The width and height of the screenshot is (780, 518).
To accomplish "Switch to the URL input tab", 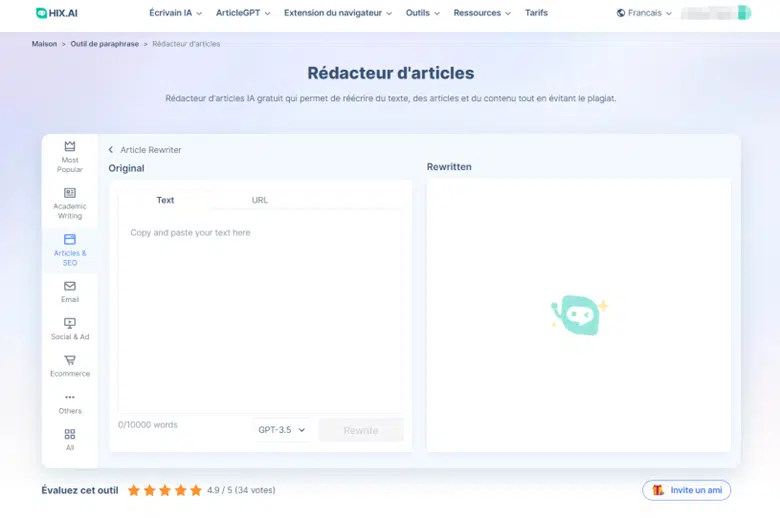I will [260, 200].
